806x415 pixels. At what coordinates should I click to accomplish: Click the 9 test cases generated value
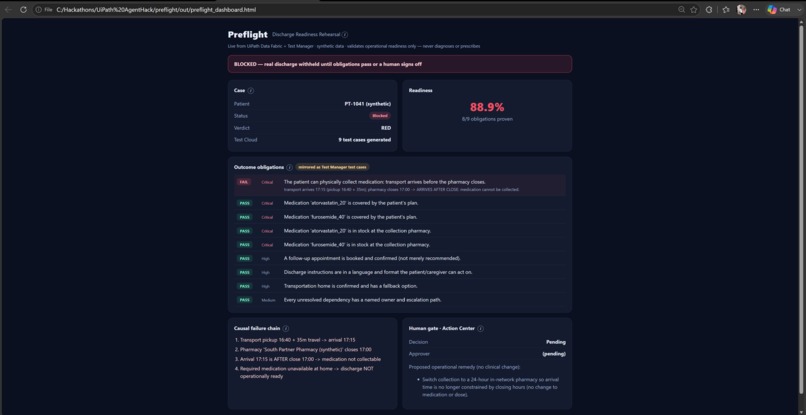(x=364, y=140)
